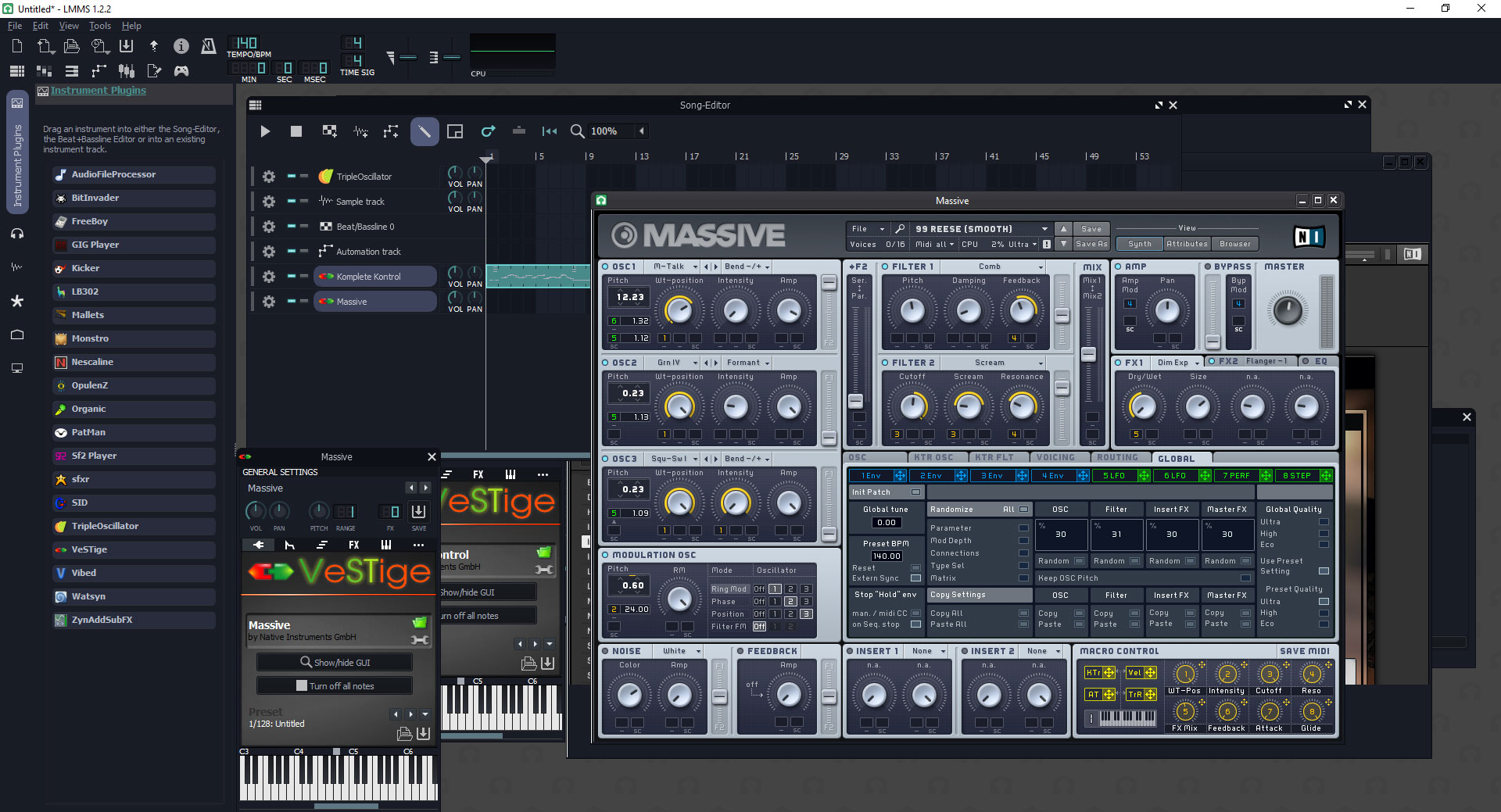The image size is (1501, 812).
Task: Open Browser view in Massive
Action: pyautogui.click(x=1235, y=244)
